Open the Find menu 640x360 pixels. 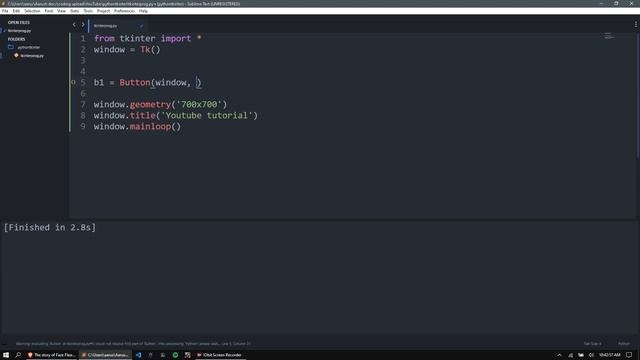tap(49, 11)
